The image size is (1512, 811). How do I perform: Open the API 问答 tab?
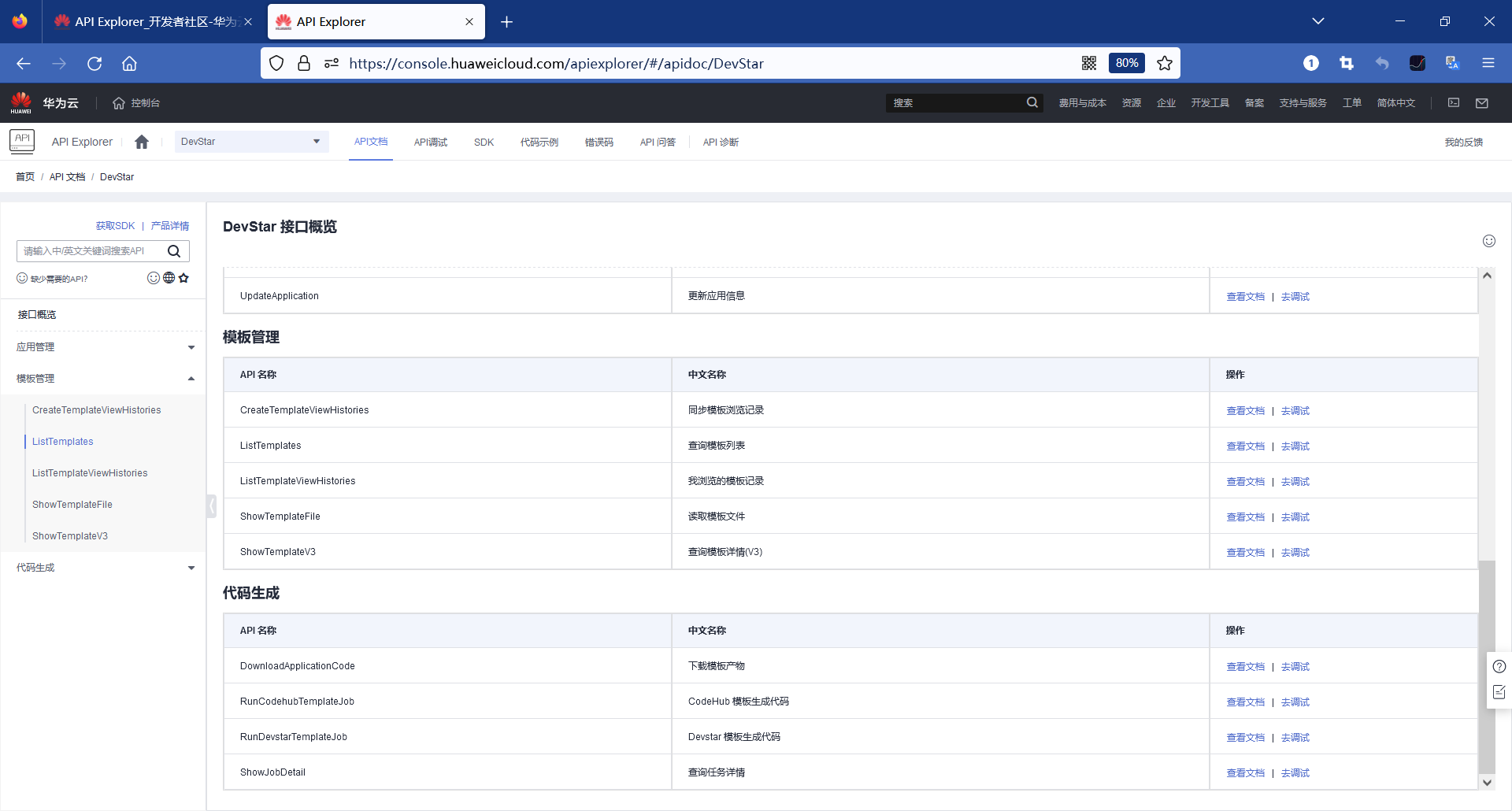pyautogui.click(x=658, y=143)
